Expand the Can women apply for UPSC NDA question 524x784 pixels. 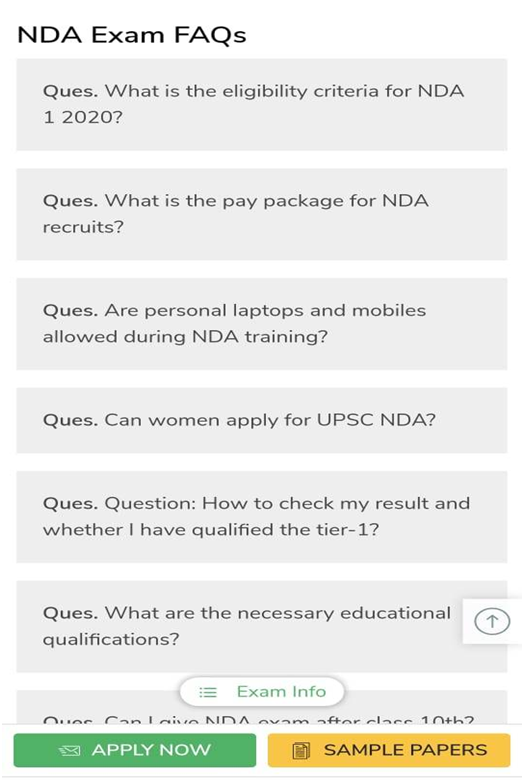262,420
